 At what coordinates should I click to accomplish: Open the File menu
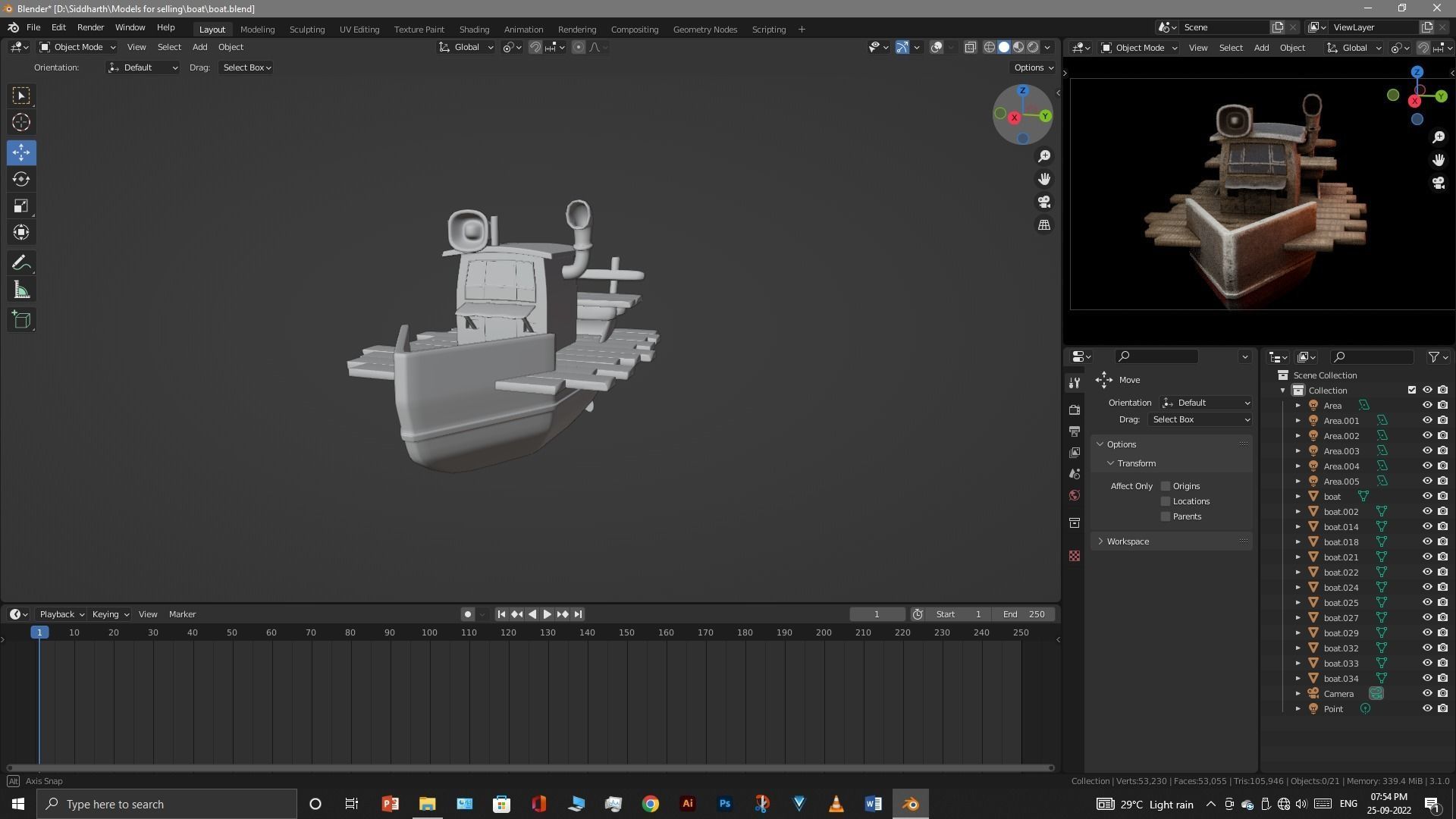pyautogui.click(x=33, y=27)
